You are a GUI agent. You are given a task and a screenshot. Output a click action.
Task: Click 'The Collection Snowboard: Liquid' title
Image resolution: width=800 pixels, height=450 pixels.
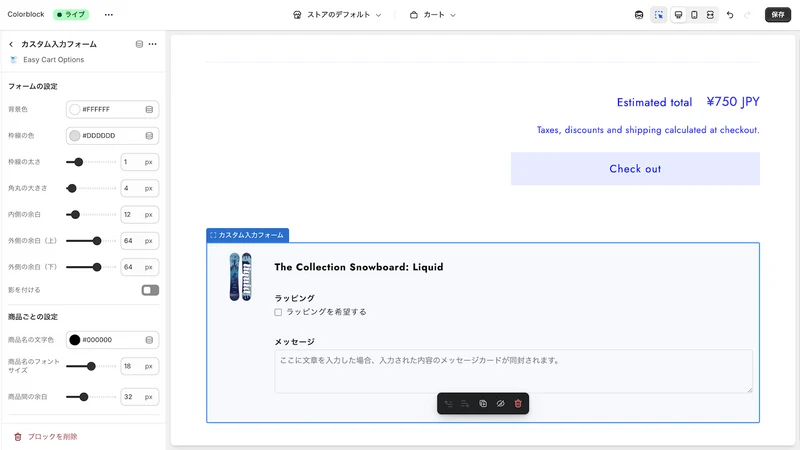coord(359,267)
